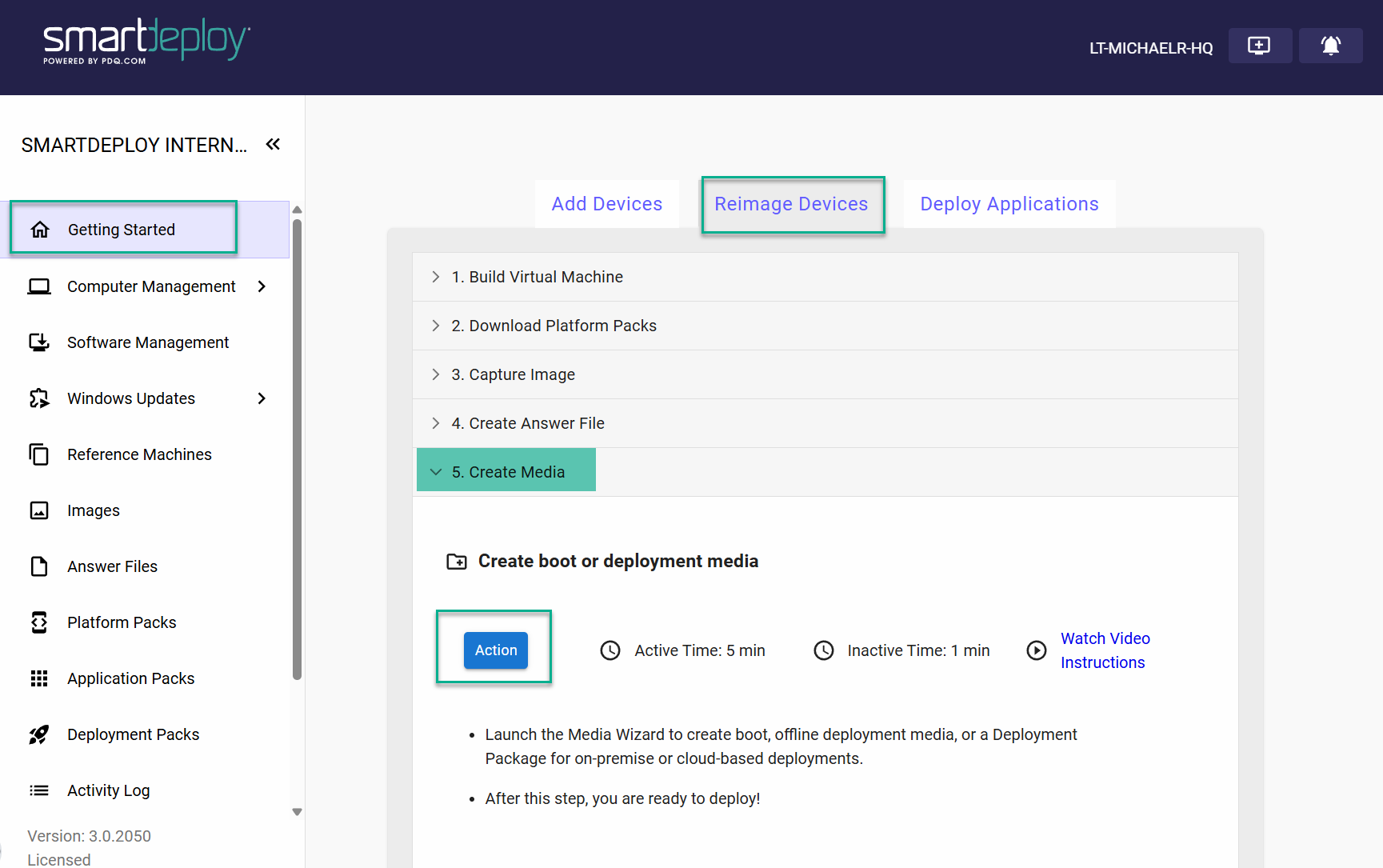View the Activity Log
The width and height of the screenshot is (1383, 868).
click(108, 790)
